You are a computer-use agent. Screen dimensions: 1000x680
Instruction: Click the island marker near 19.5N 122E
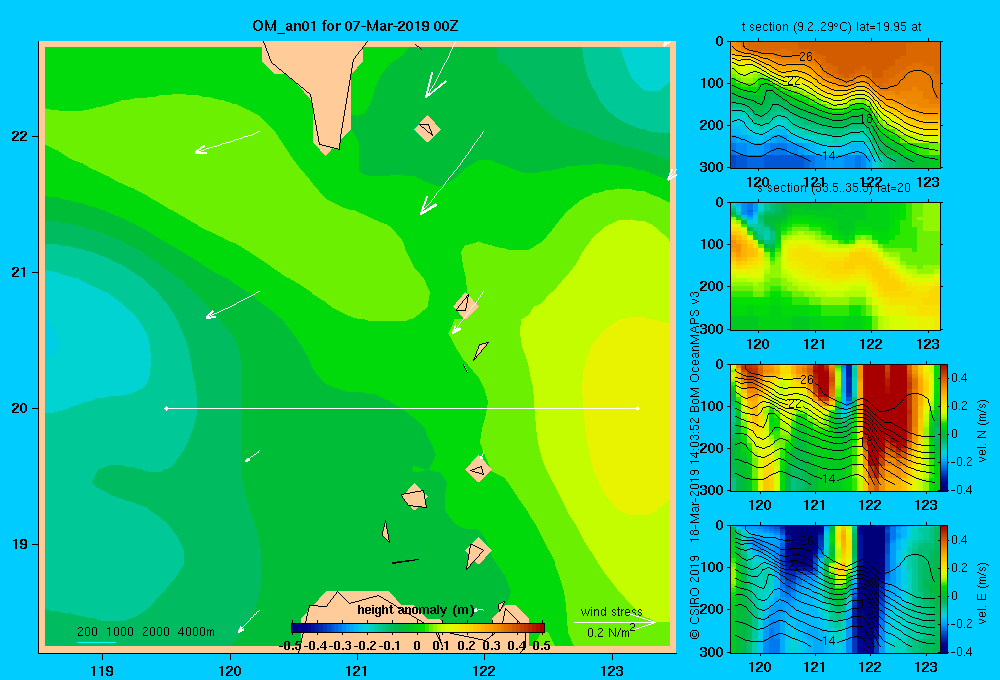point(478,469)
